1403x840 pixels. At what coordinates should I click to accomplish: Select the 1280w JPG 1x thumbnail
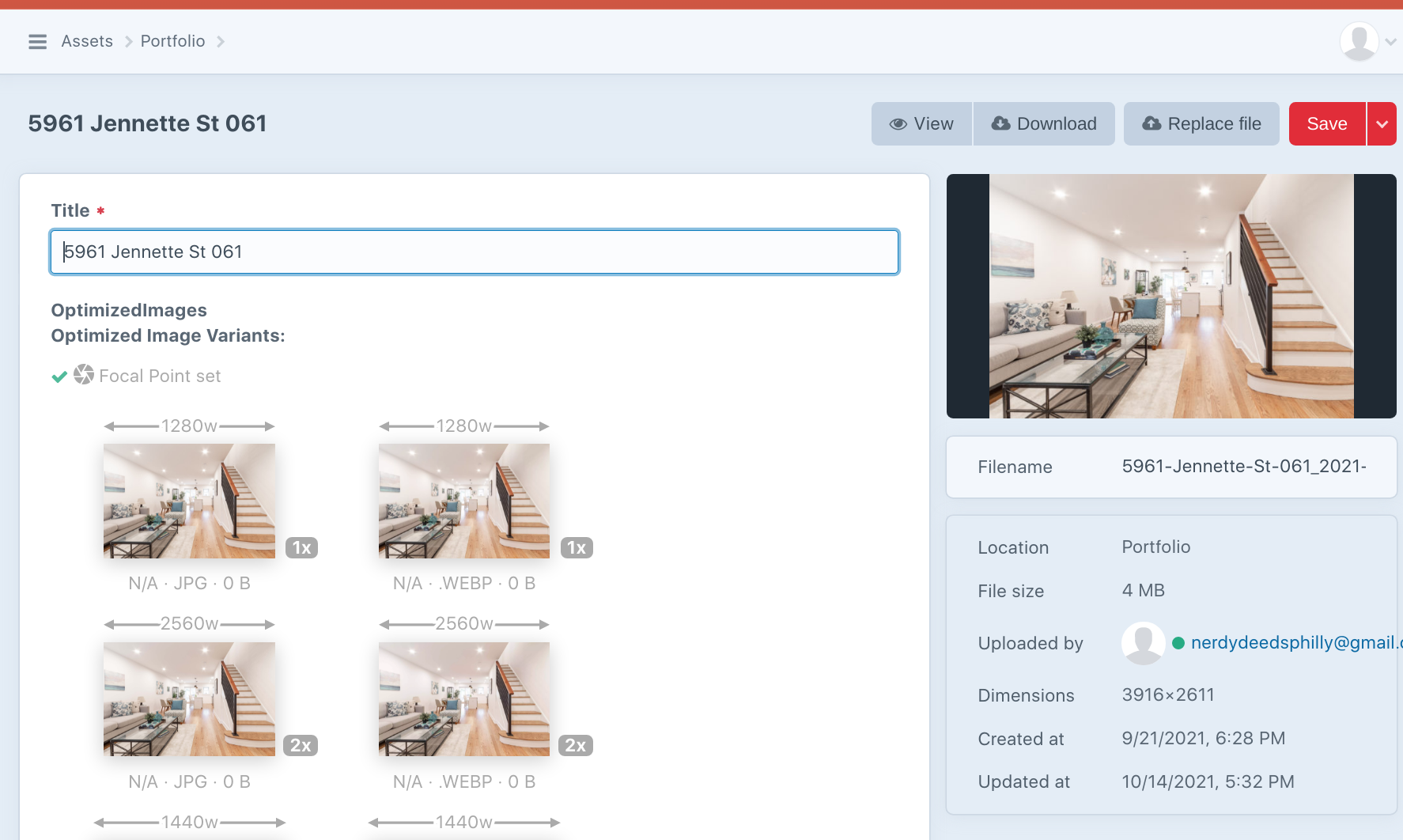pyautogui.click(x=189, y=501)
